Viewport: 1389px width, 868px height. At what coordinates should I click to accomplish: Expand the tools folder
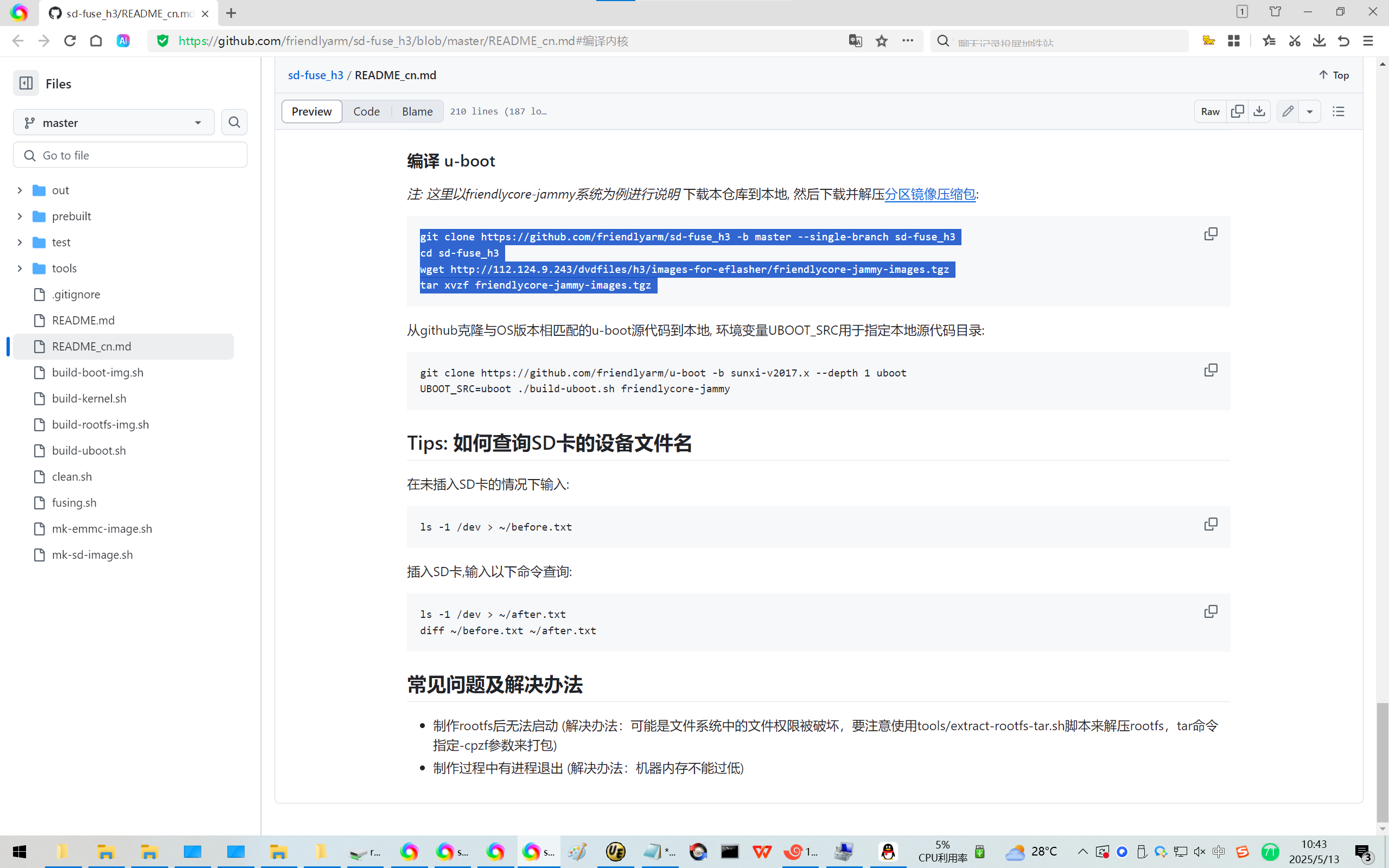pos(20,268)
